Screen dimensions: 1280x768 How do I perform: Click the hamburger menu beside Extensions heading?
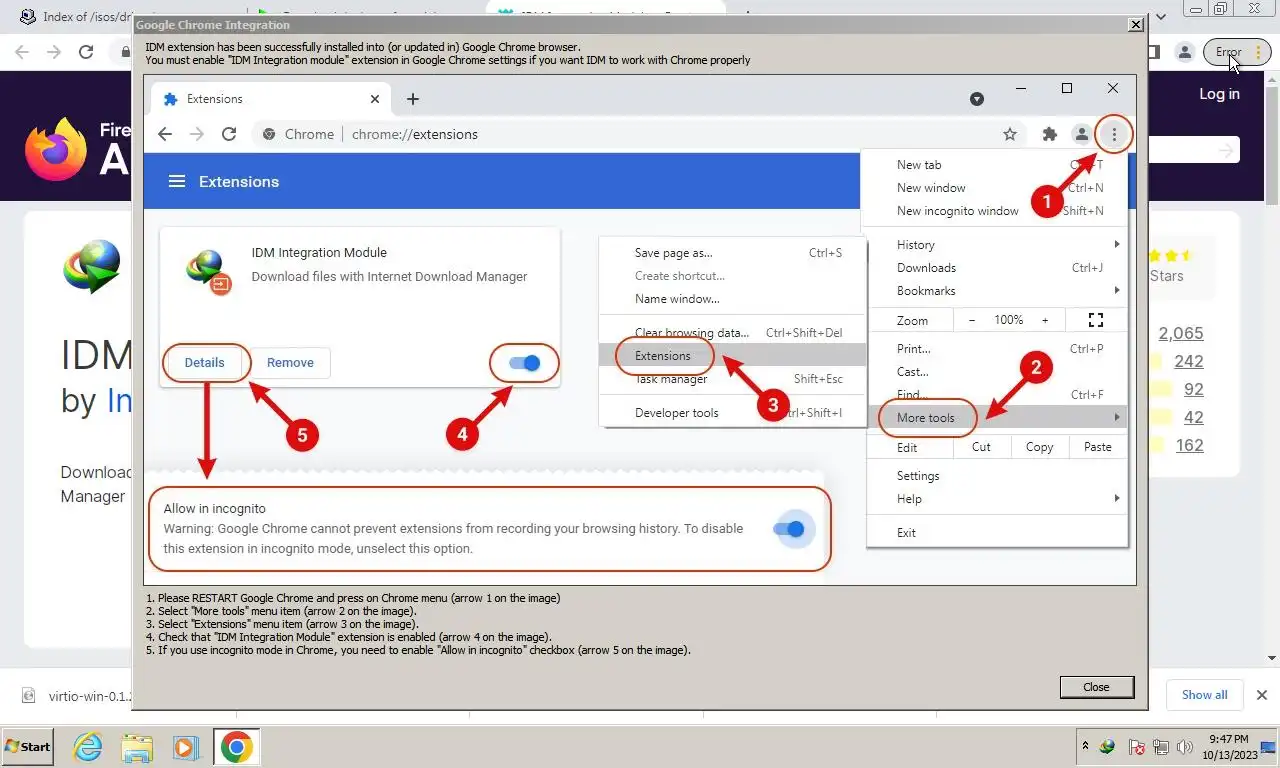coord(177,181)
